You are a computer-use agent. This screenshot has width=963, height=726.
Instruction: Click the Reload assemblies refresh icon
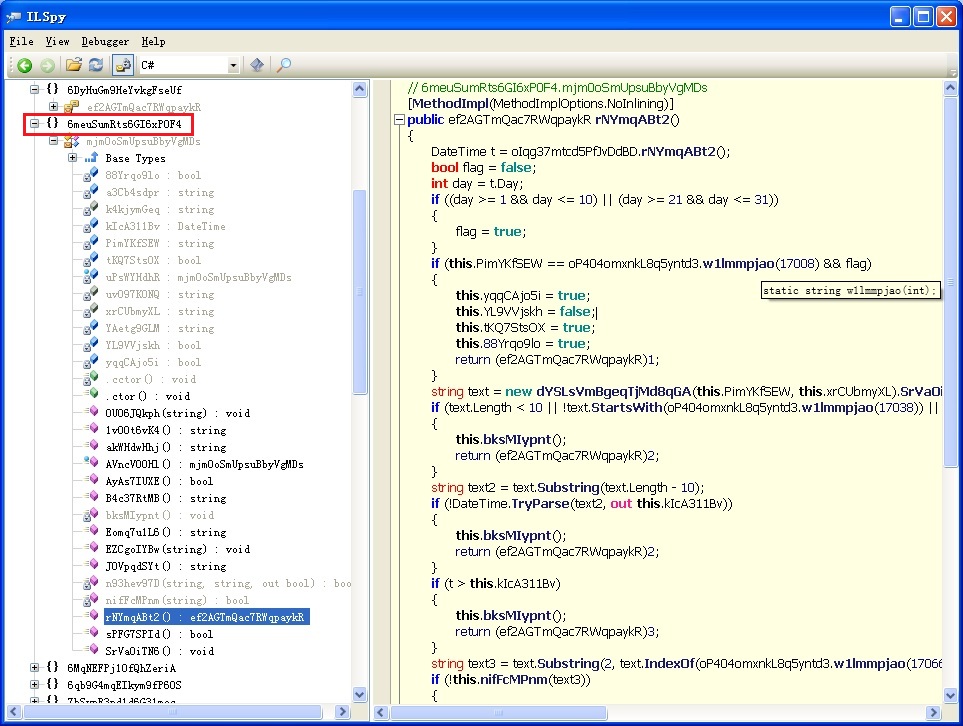click(96, 64)
